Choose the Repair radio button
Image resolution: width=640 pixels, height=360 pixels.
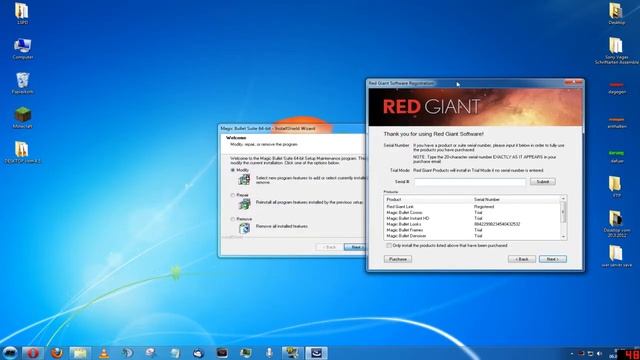click(233, 196)
